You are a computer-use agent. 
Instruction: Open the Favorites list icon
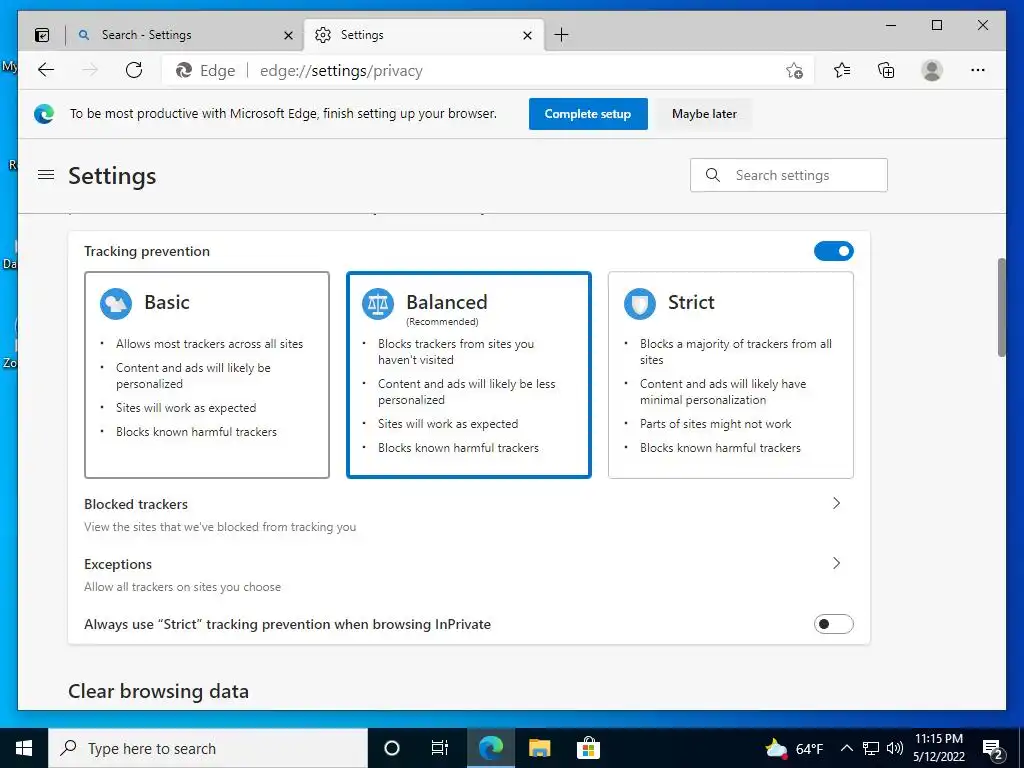tap(842, 70)
